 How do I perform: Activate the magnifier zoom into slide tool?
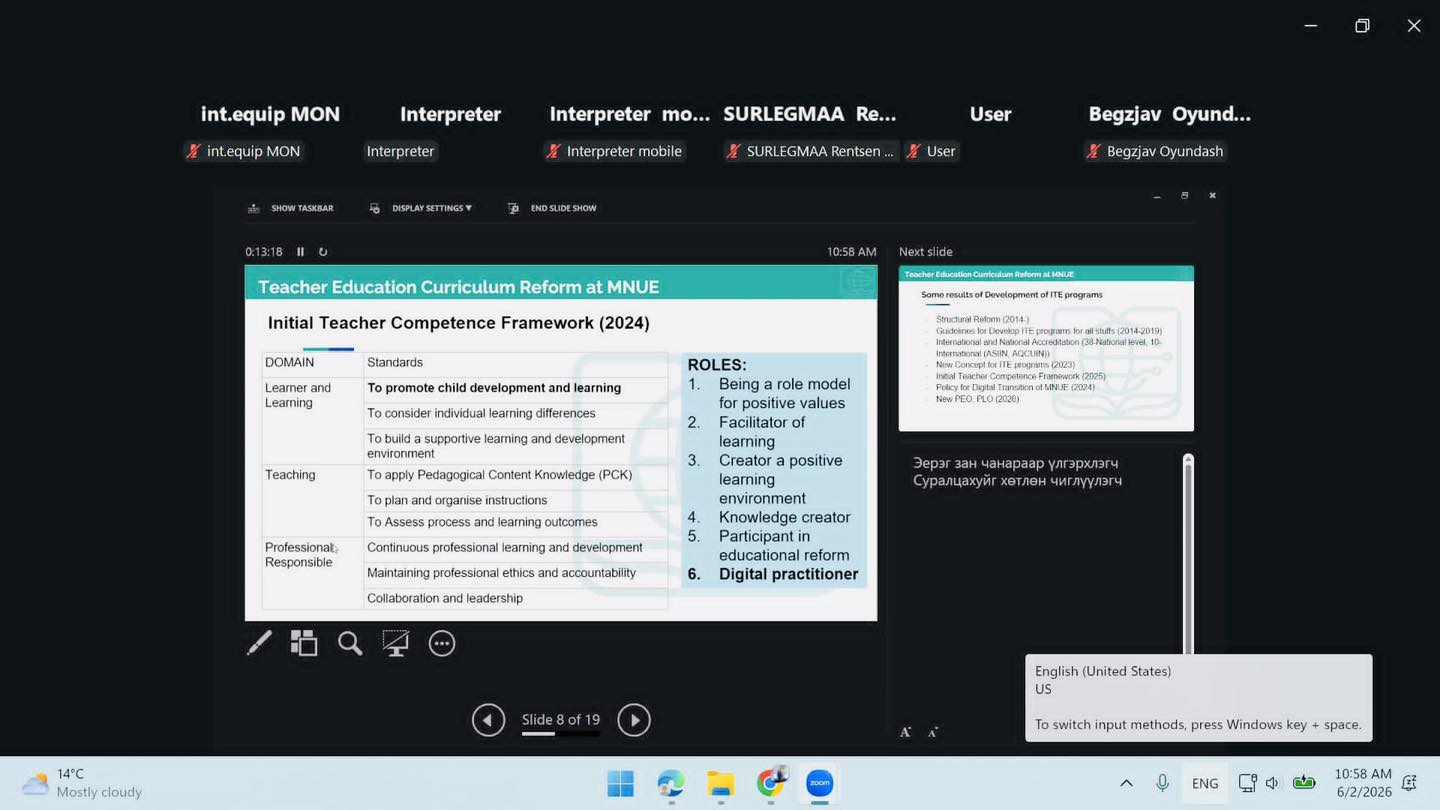click(349, 643)
